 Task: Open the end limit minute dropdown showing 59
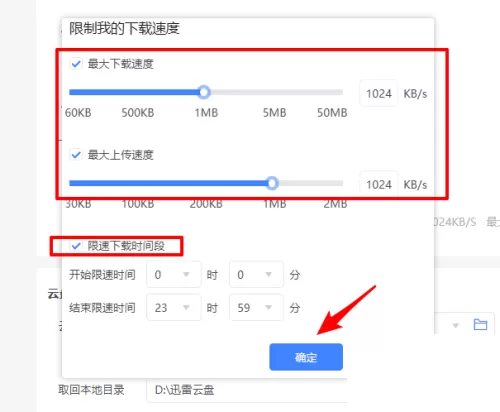pos(256,307)
